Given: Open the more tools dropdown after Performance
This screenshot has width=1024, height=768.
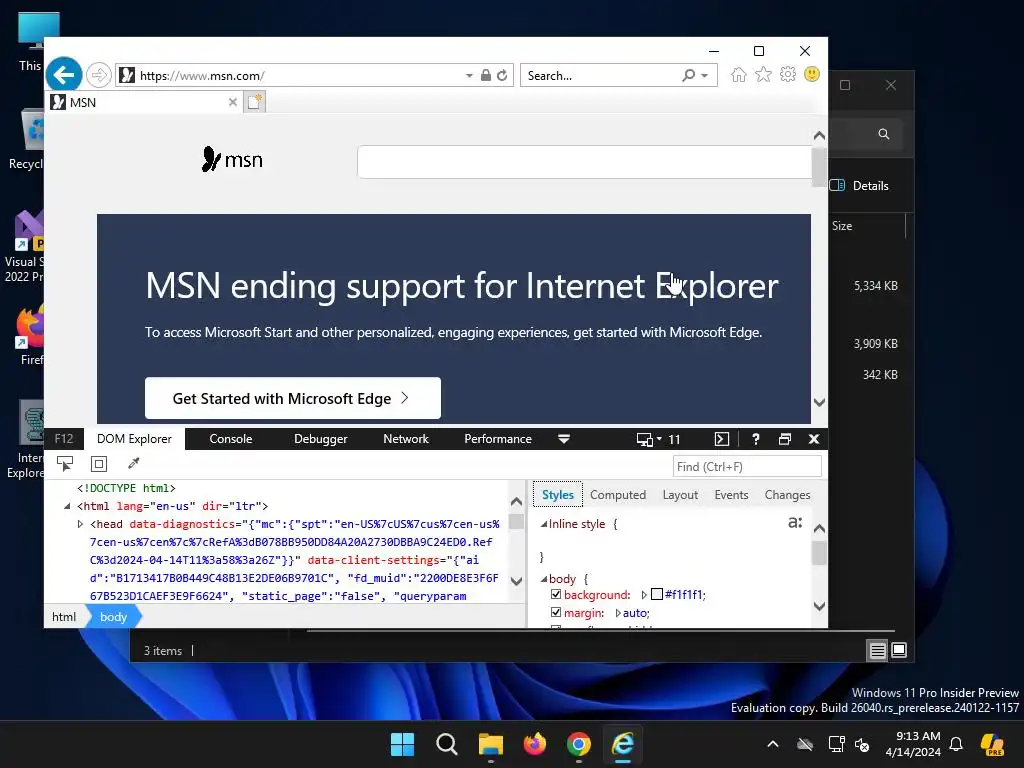Looking at the screenshot, I should (x=564, y=439).
